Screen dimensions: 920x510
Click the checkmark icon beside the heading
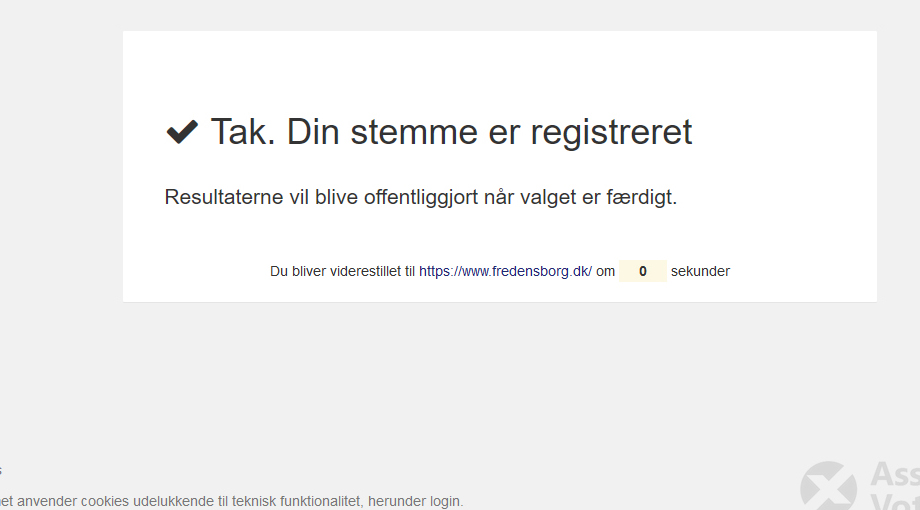tap(182, 132)
